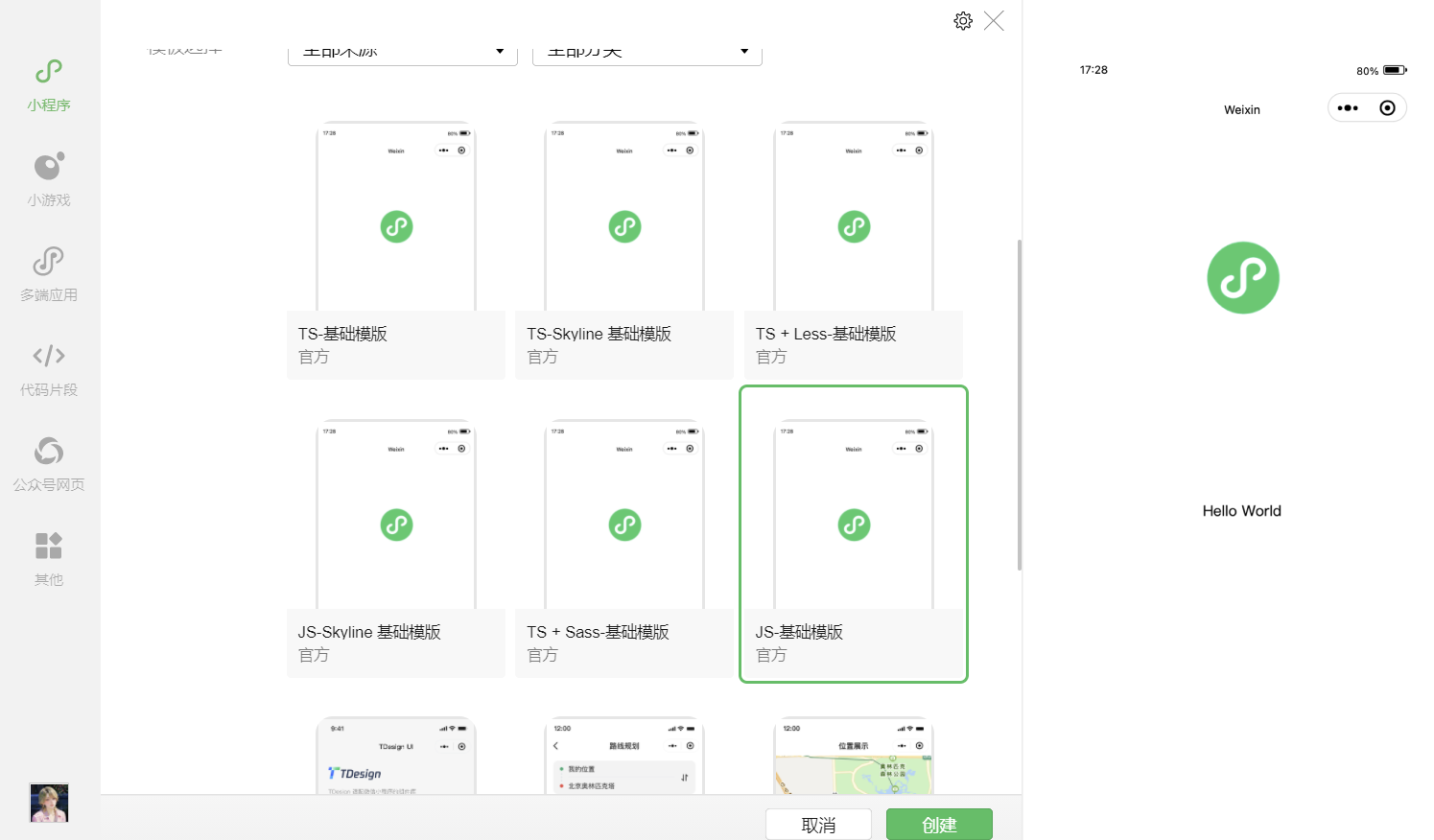Click the battery icon in preview status bar

[1395, 70]
